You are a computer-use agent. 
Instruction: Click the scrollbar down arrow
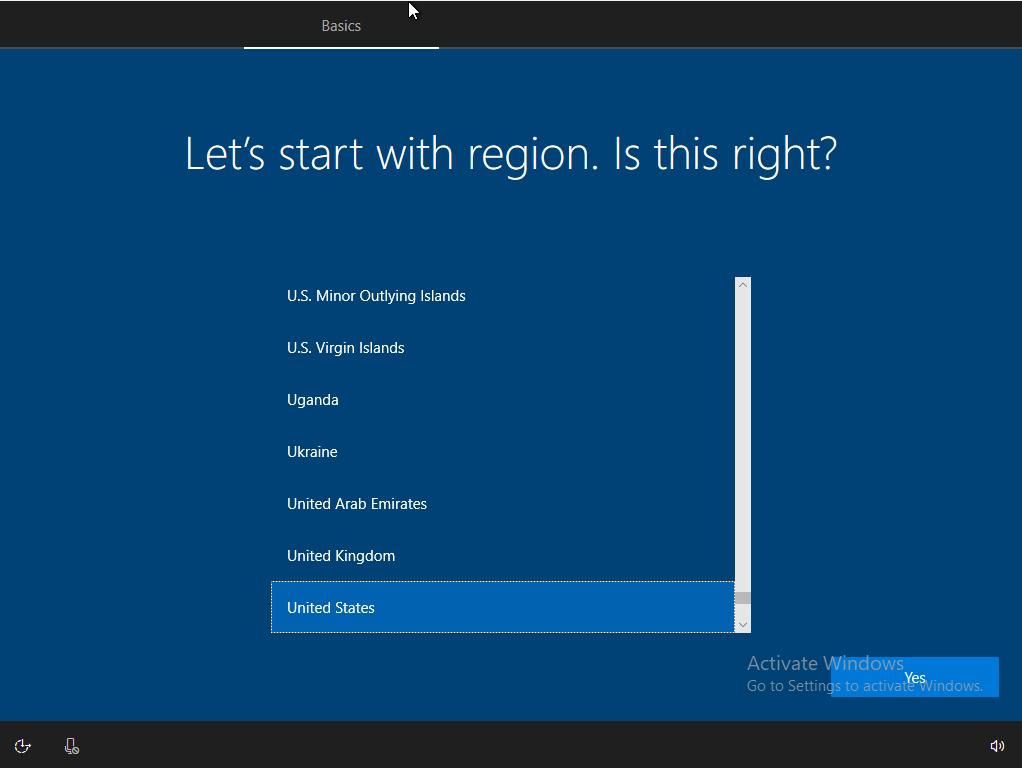(742, 625)
